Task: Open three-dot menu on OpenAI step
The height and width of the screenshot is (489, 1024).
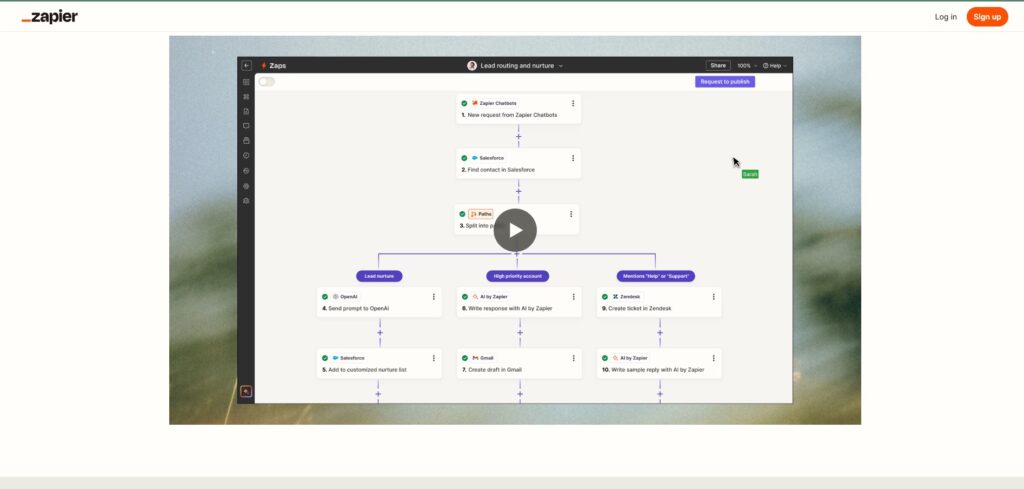Action: click(x=434, y=296)
